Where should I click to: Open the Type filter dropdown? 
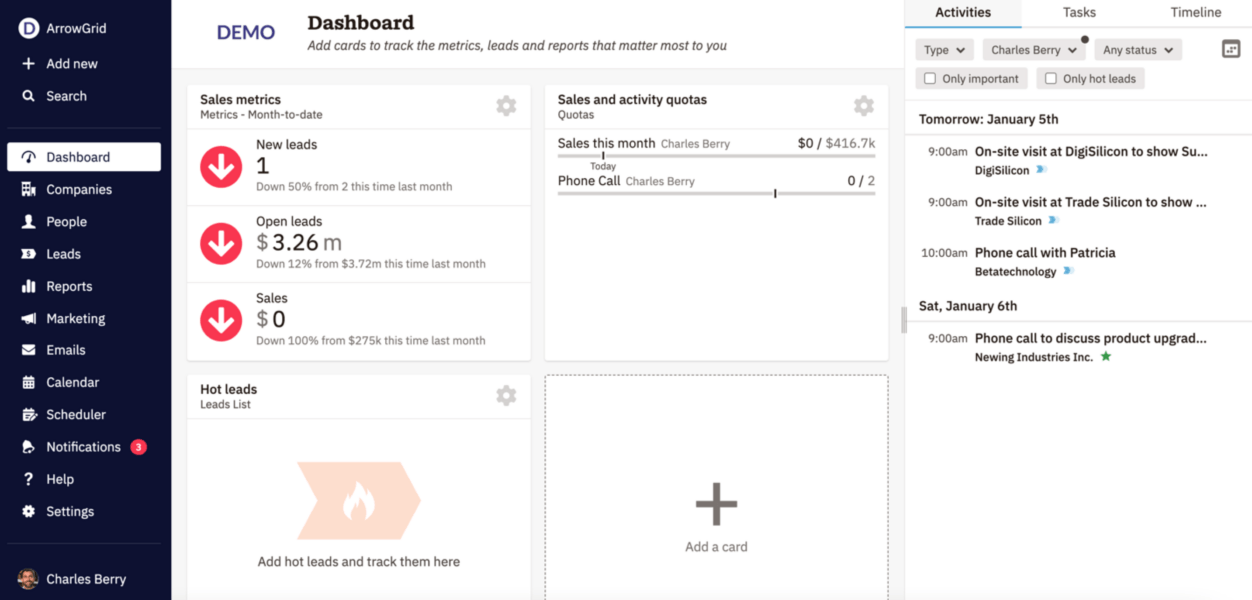943,49
